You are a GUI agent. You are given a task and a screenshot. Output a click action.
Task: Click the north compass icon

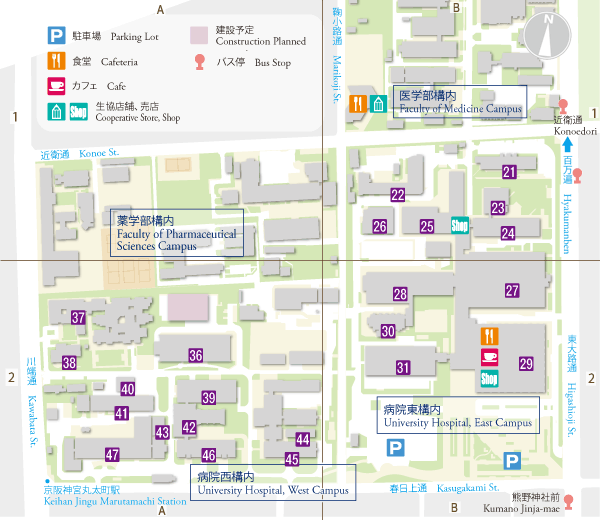coord(547,30)
